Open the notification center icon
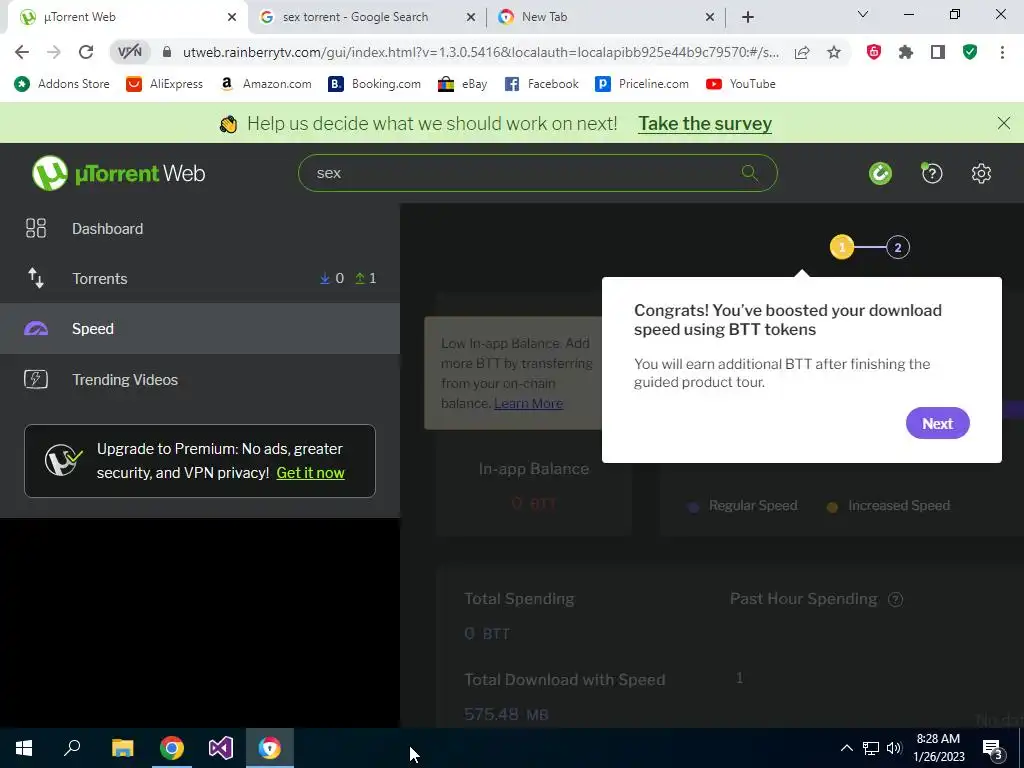The width and height of the screenshot is (1024, 768). point(993,749)
